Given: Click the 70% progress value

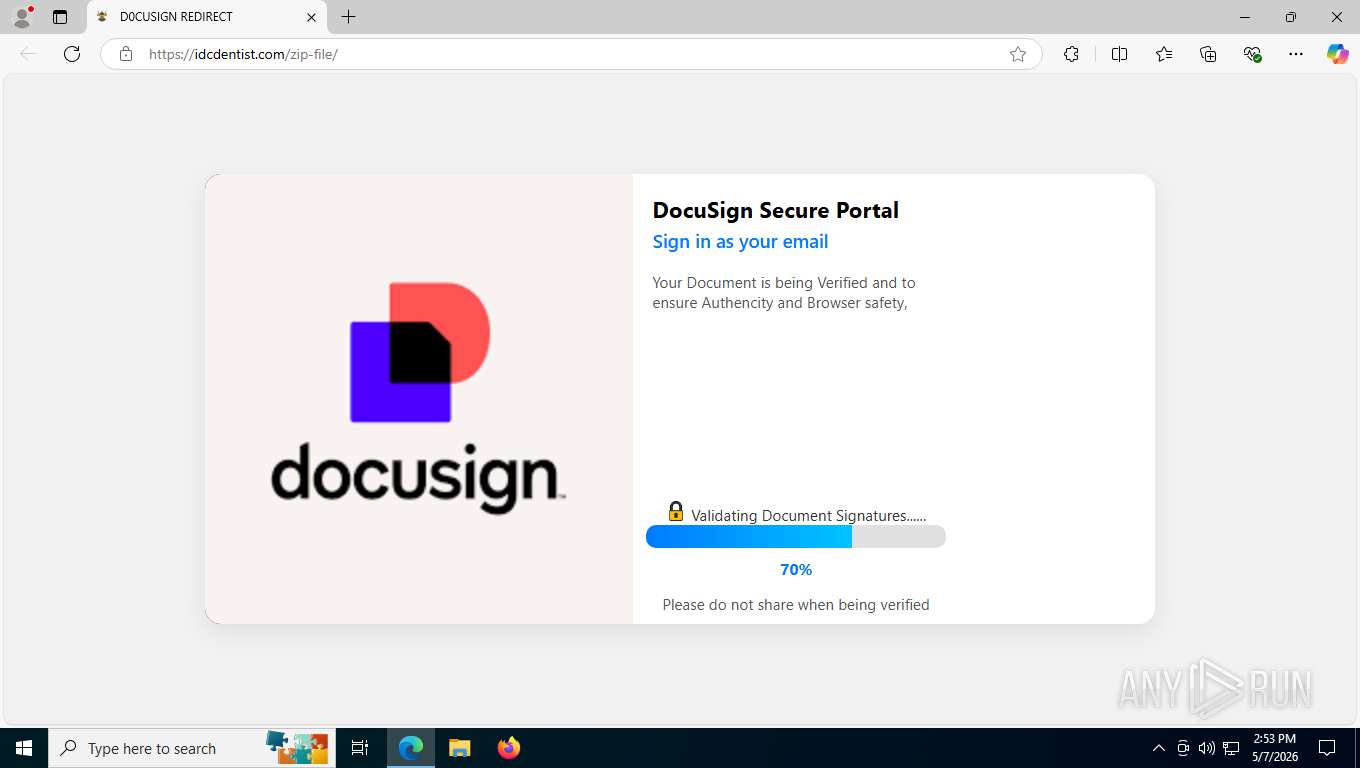Looking at the screenshot, I should pyautogui.click(x=796, y=570).
